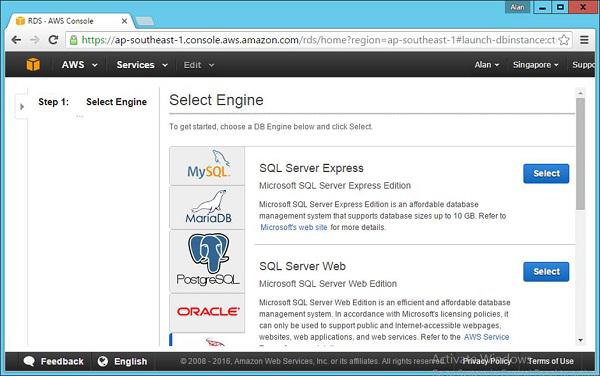Click the English language globe icon
This screenshot has height=376, width=600.
pyautogui.click(x=103, y=361)
